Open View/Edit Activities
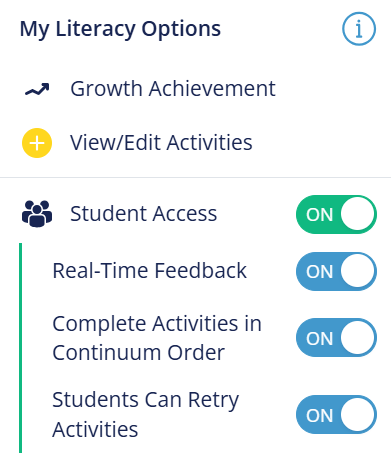Viewport: 391px width, 476px height. 161,143
